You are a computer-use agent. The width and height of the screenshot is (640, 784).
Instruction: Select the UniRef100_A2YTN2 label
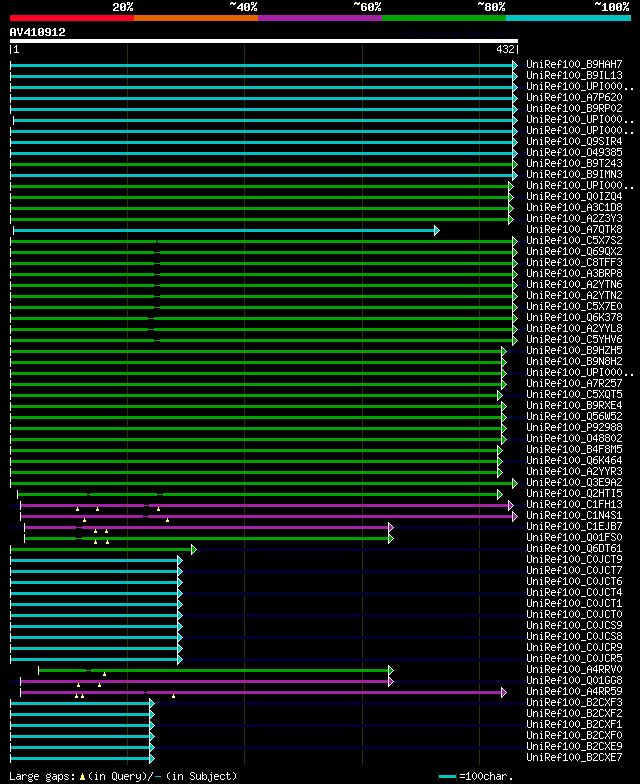pos(574,296)
